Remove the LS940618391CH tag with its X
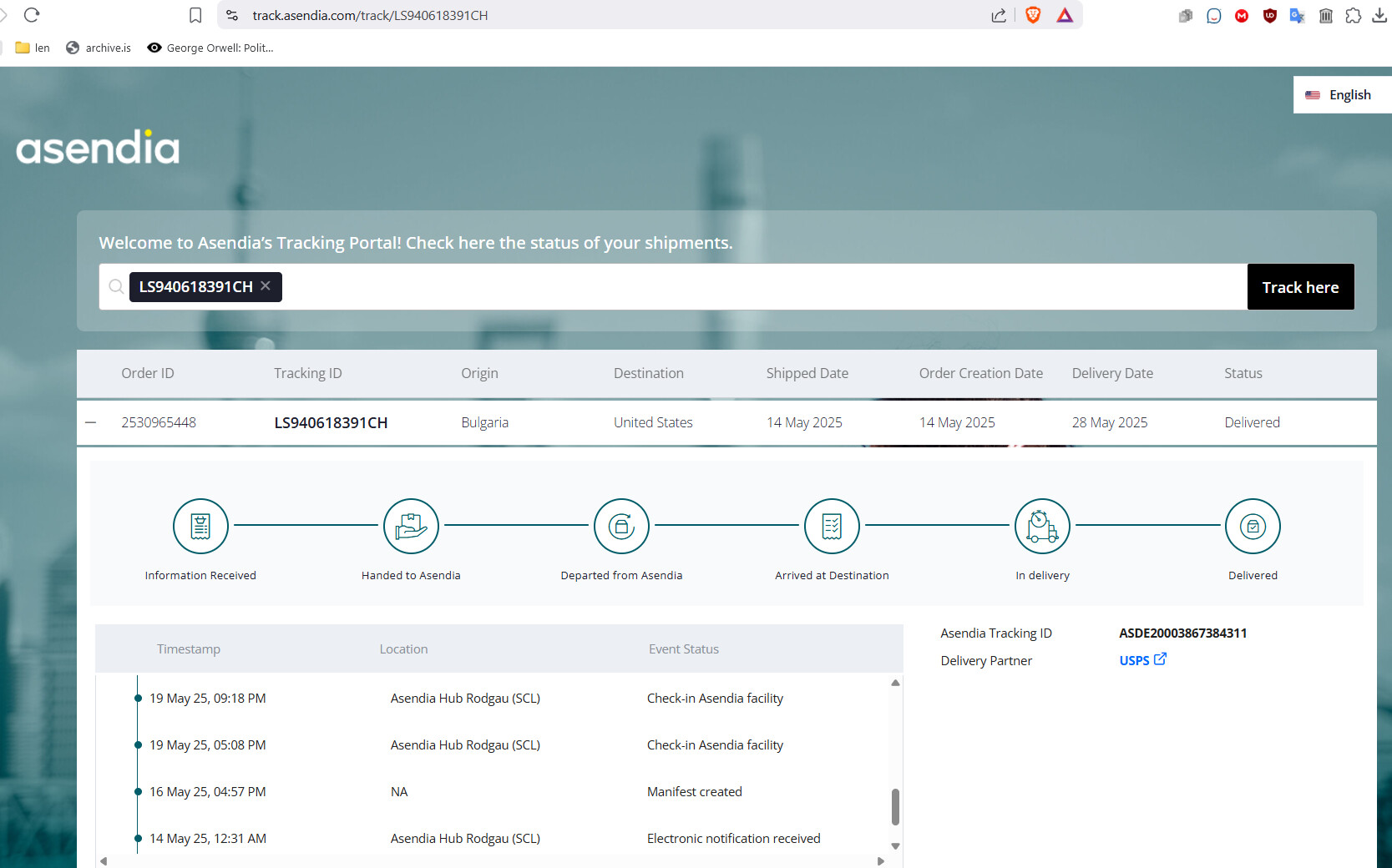Viewport: 1392px width, 868px height. click(x=266, y=285)
